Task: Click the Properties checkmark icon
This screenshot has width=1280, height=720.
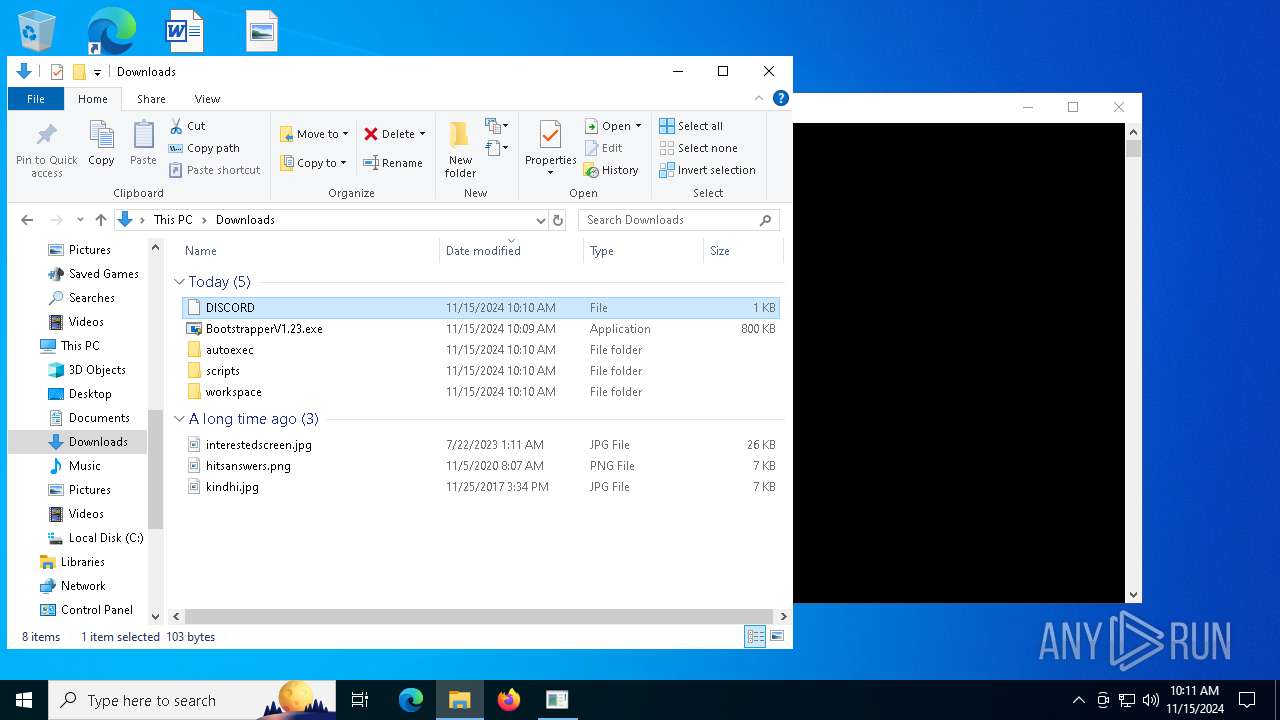Action: click(x=550, y=135)
